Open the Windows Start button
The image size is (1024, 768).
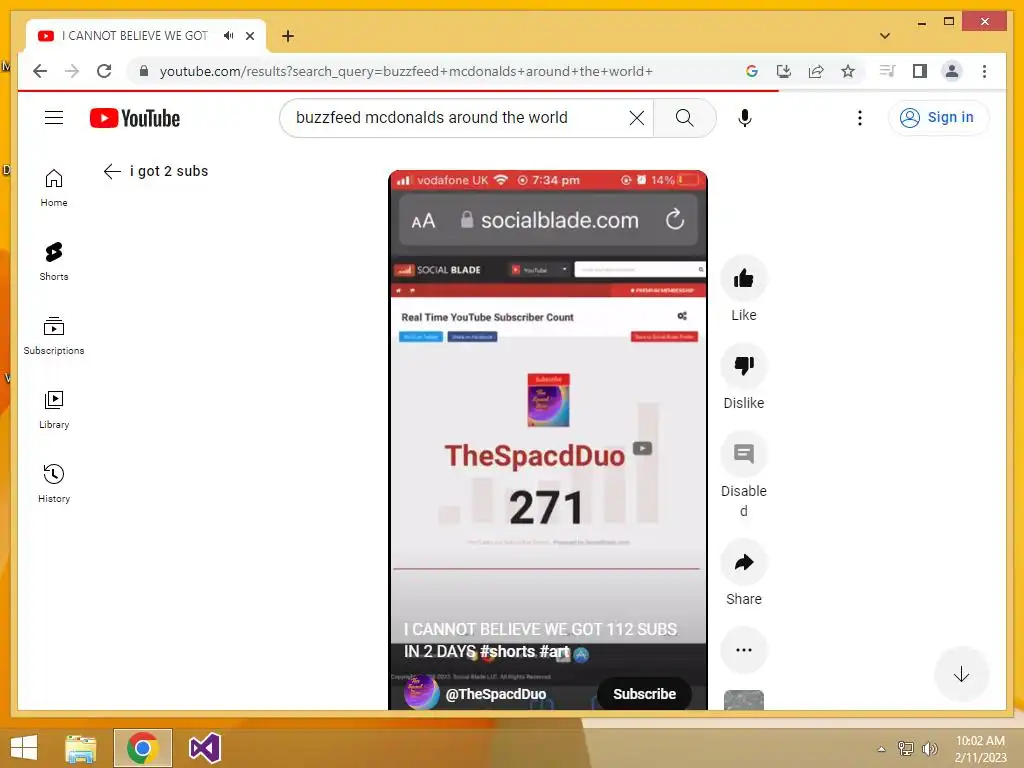tap(24, 748)
